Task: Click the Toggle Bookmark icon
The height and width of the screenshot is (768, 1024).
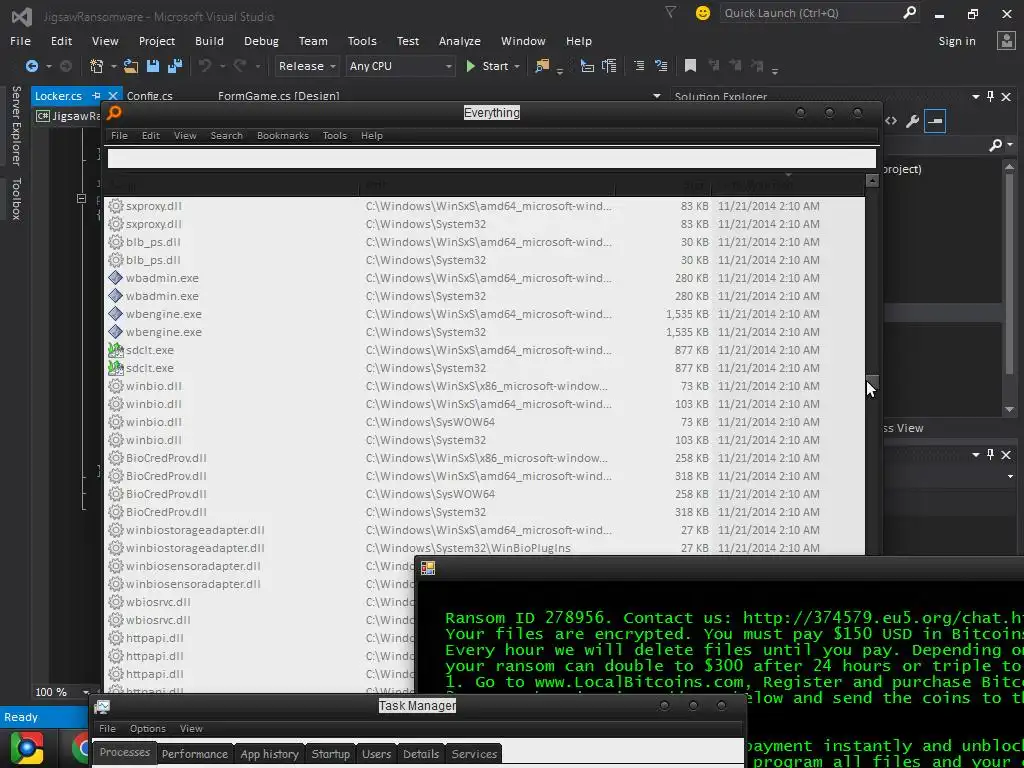Action: tap(690, 66)
